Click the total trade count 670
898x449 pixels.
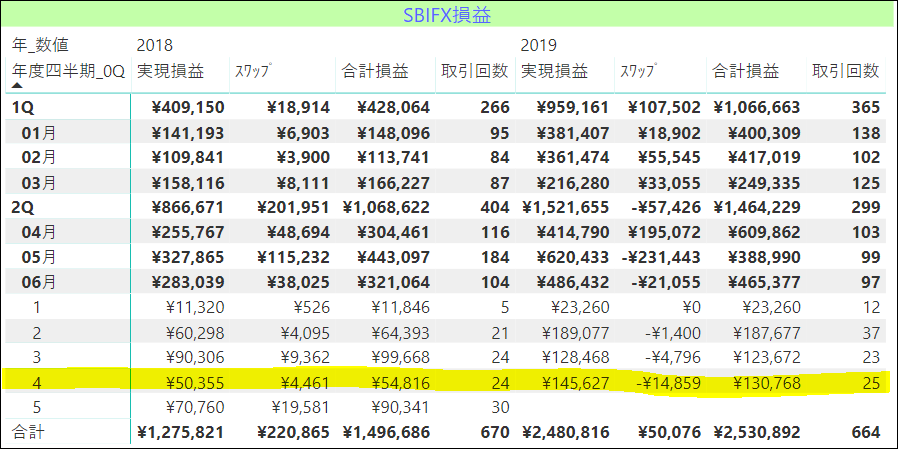[x=495, y=432]
